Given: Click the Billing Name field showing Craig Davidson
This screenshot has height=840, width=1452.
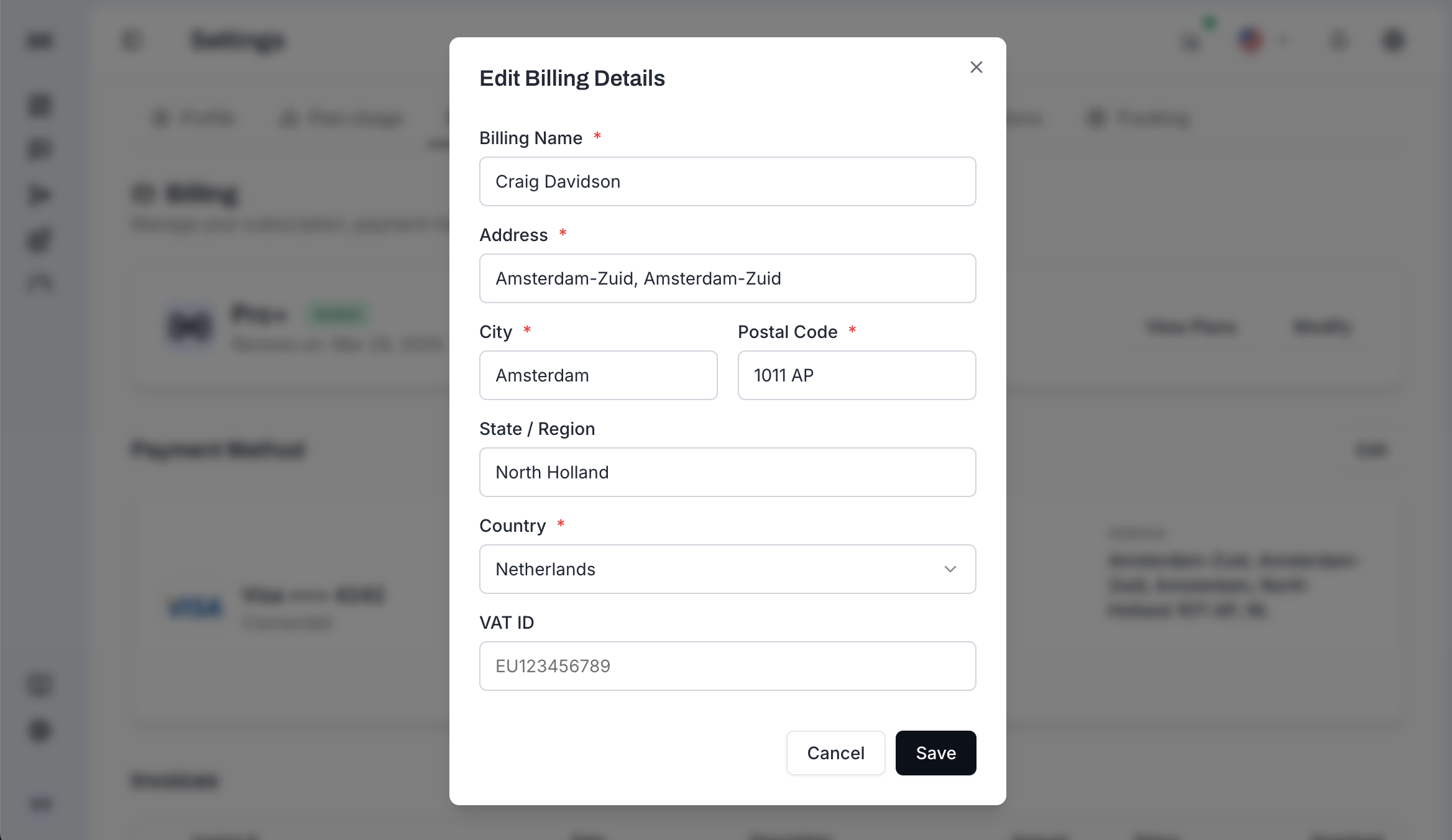Looking at the screenshot, I should tap(727, 181).
